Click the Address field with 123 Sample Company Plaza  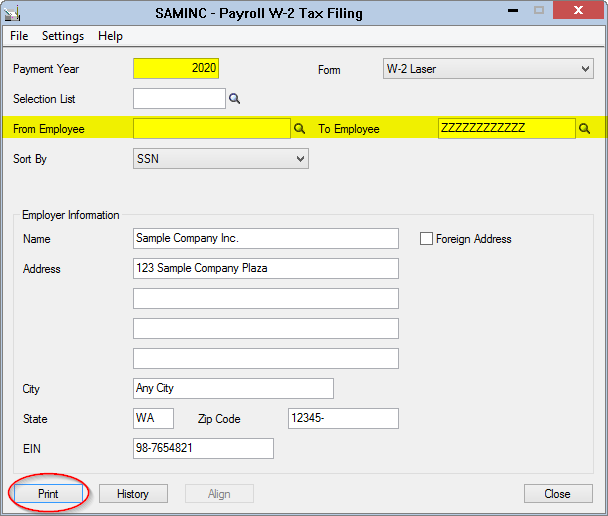coord(266,268)
